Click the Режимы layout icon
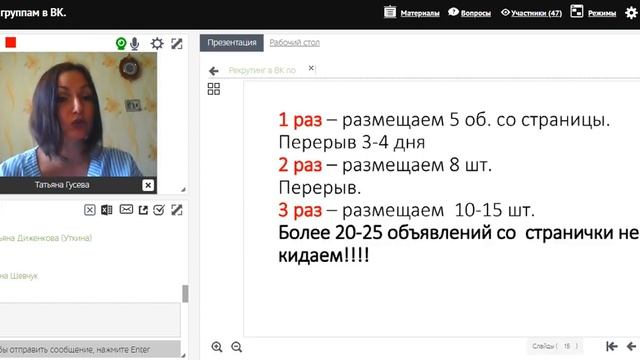 coord(576,11)
